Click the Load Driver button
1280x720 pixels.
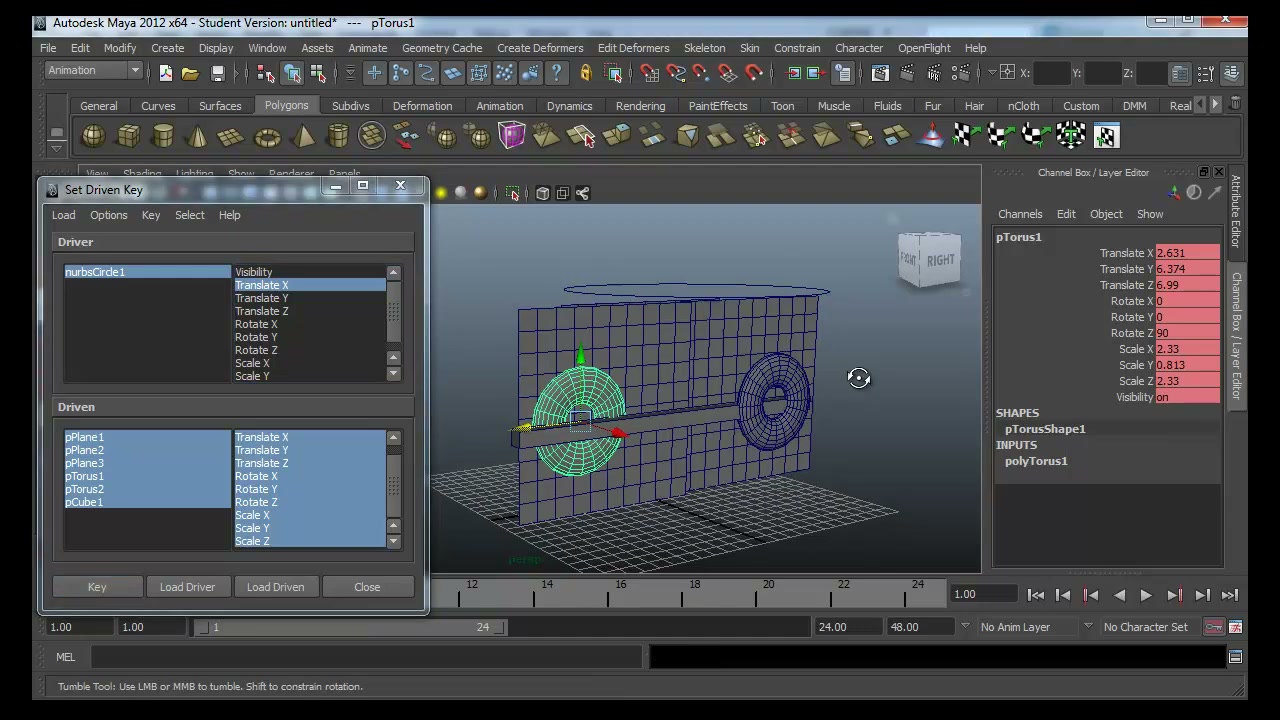[x=187, y=587]
